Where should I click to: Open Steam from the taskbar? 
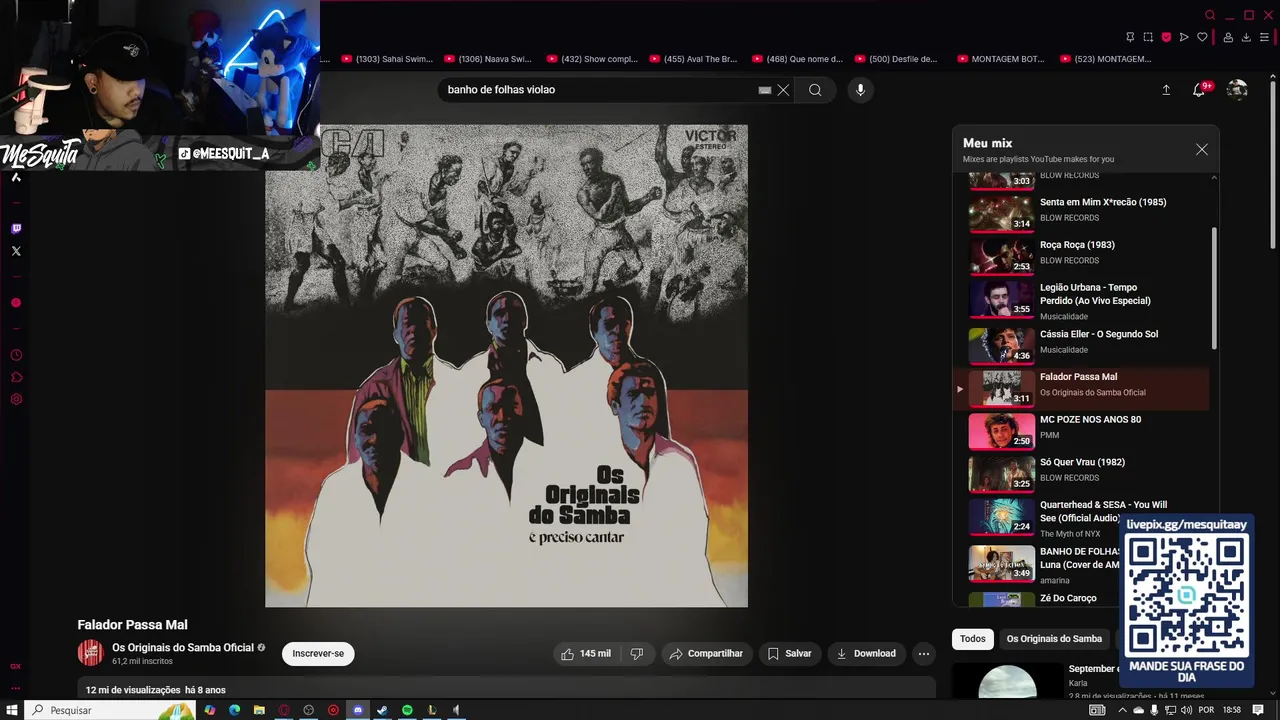point(382,710)
